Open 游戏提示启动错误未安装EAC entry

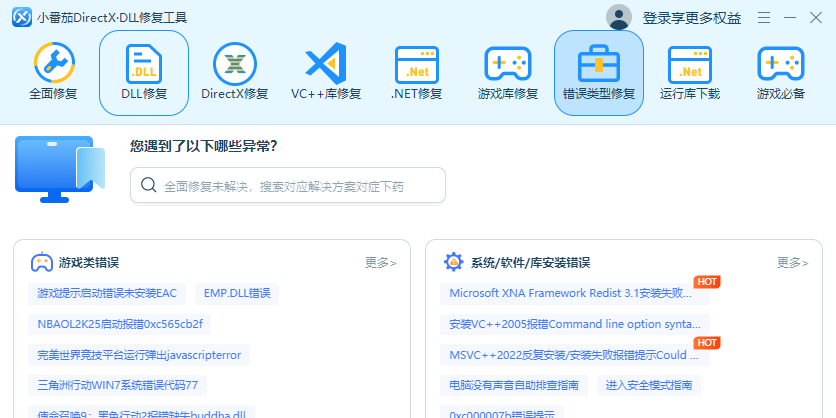click(107, 293)
